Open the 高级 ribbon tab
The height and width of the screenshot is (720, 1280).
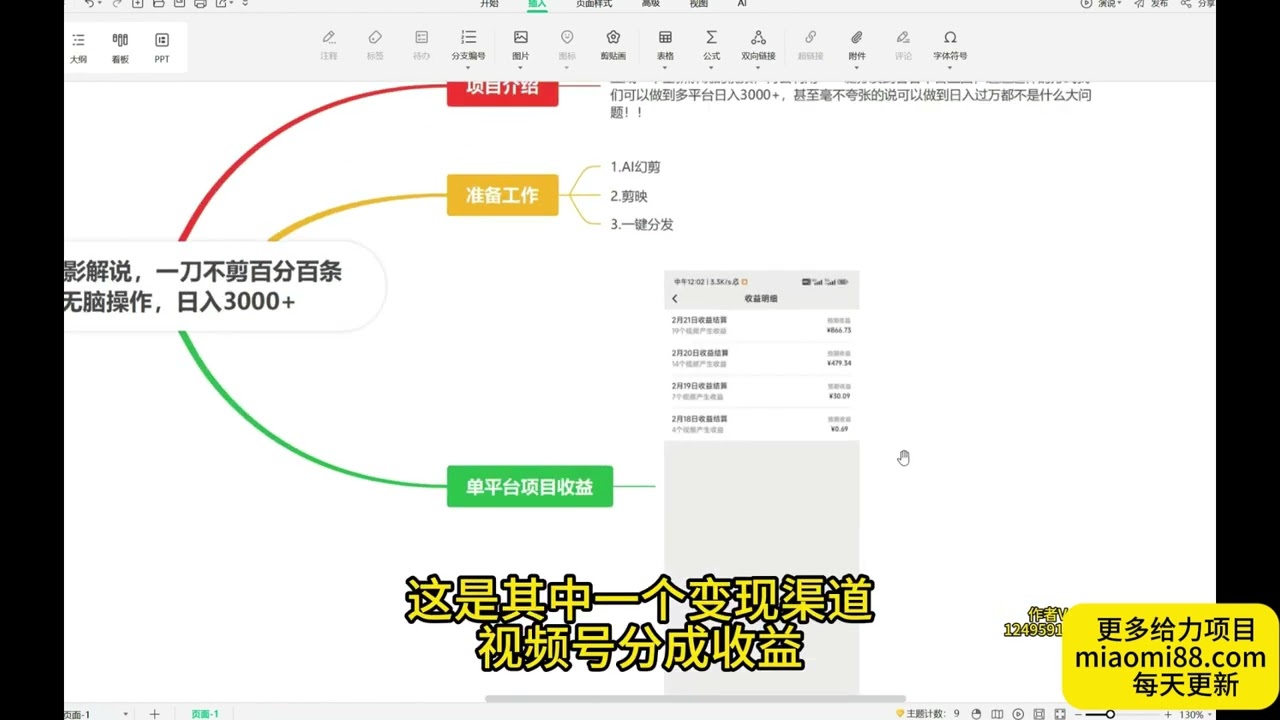pyautogui.click(x=651, y=4)
